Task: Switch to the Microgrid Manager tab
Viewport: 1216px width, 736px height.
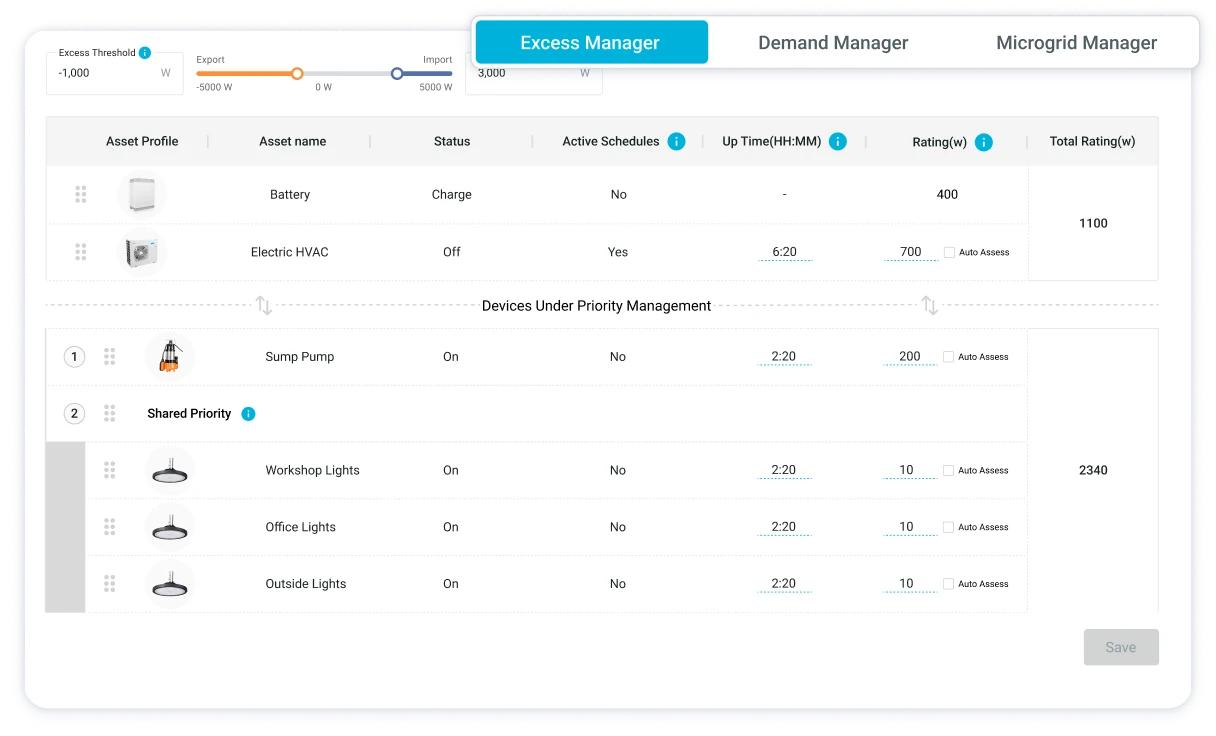Action: point(1076,42)
